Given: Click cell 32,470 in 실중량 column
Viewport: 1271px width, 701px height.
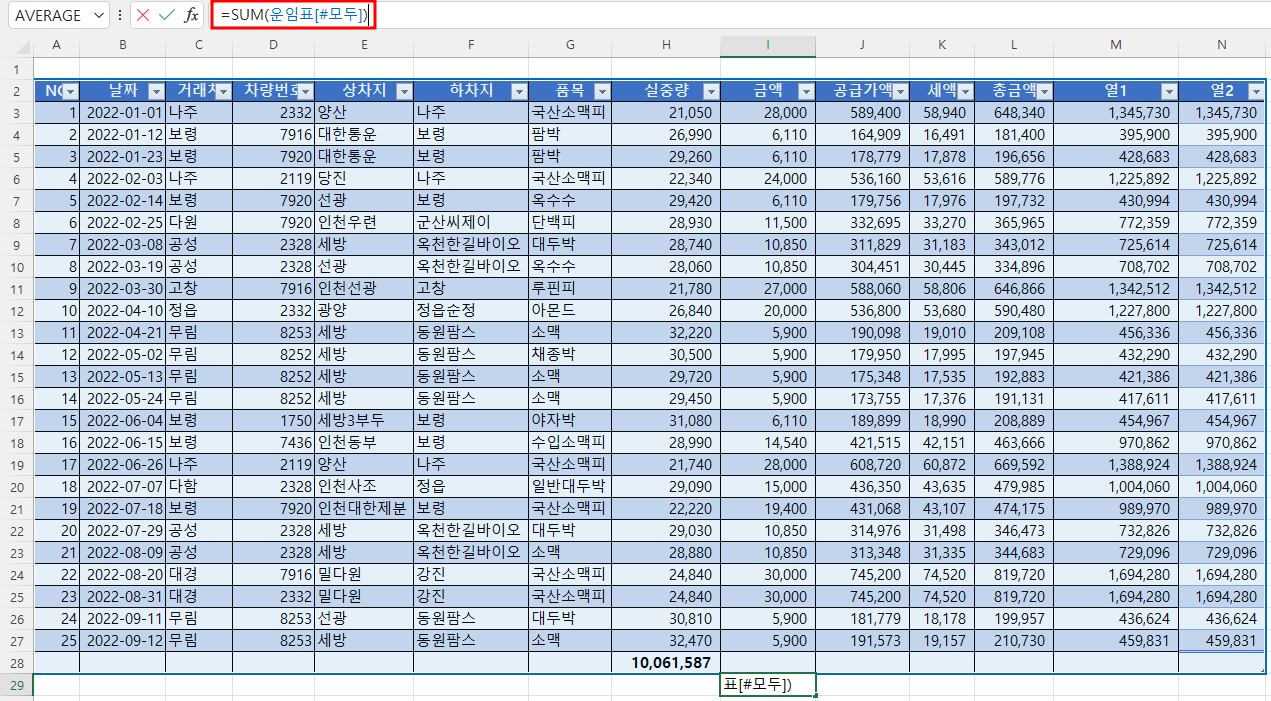Looking at the screenshot, I should pyautogui.click(x=667, y=641).
